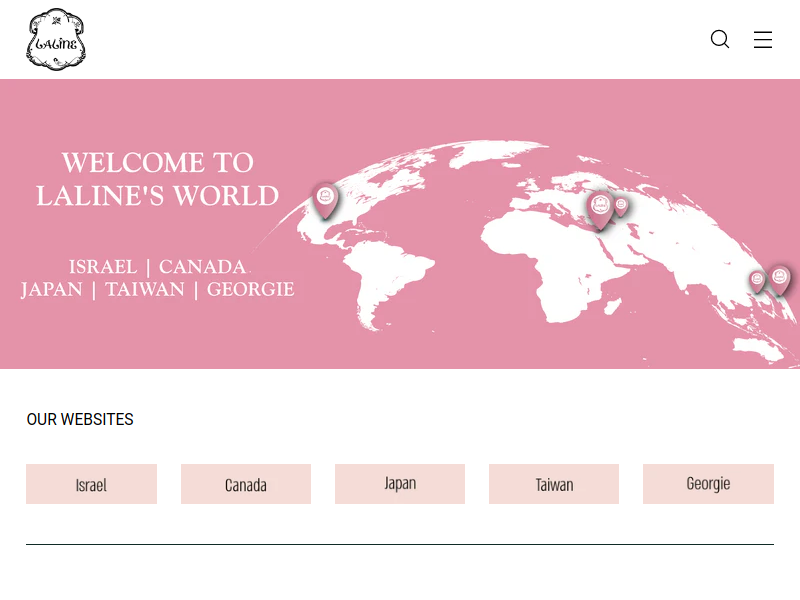Click the map pin over Japan
Viewport: 800px width, 600px height.
[x=780, y=280]
